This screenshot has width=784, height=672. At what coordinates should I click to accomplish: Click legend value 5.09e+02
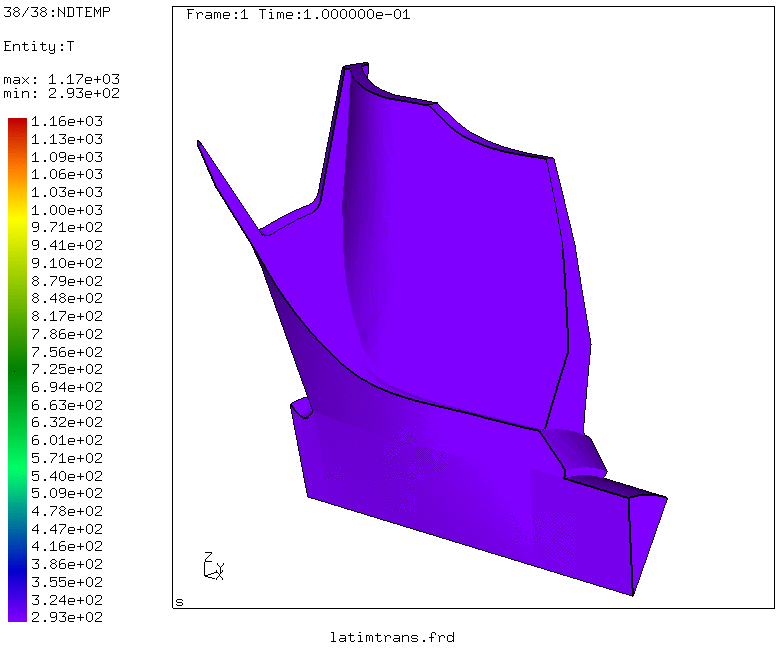(67, 494)
